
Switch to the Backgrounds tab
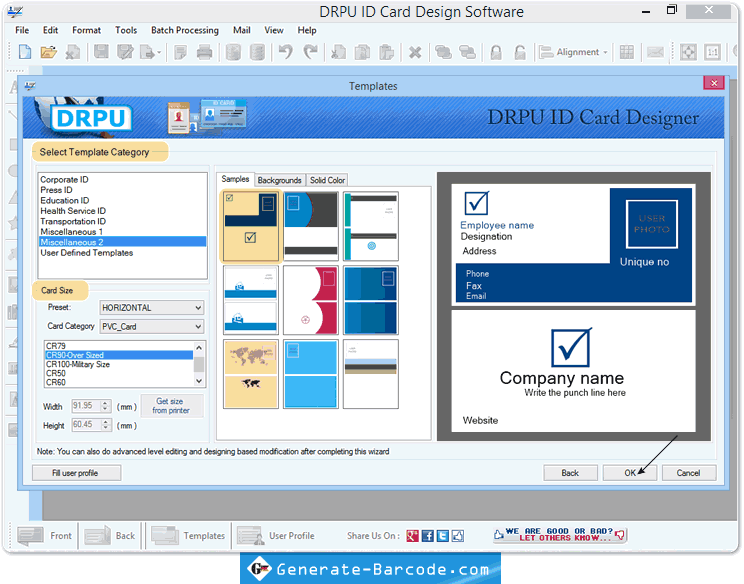(279, 180)
